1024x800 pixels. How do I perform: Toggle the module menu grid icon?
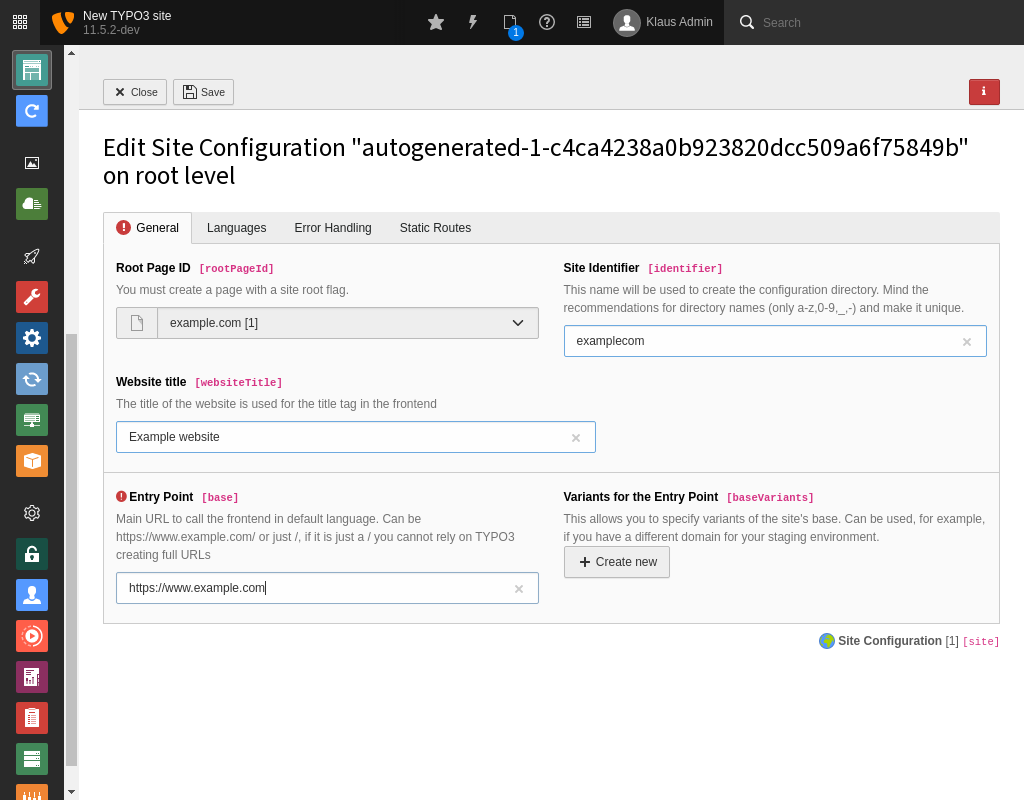click(20, 22)
